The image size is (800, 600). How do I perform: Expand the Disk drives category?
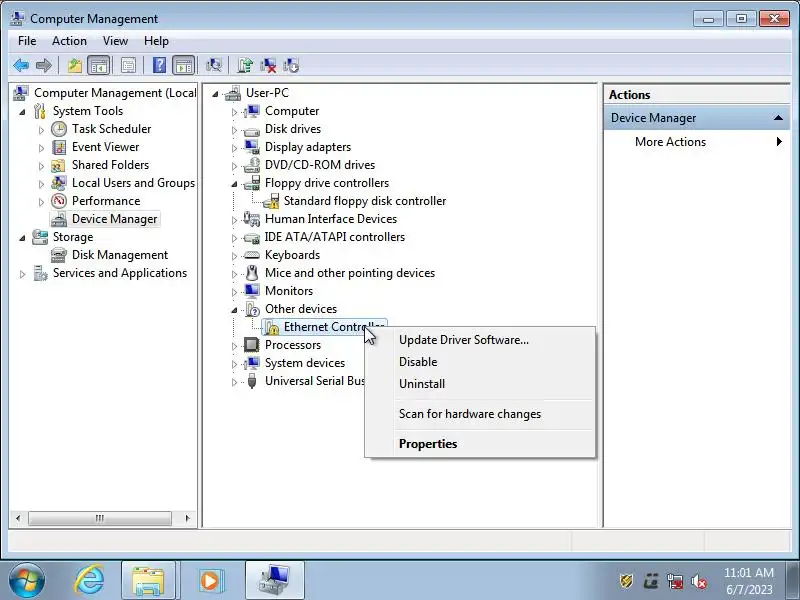(x=234, y=130)
